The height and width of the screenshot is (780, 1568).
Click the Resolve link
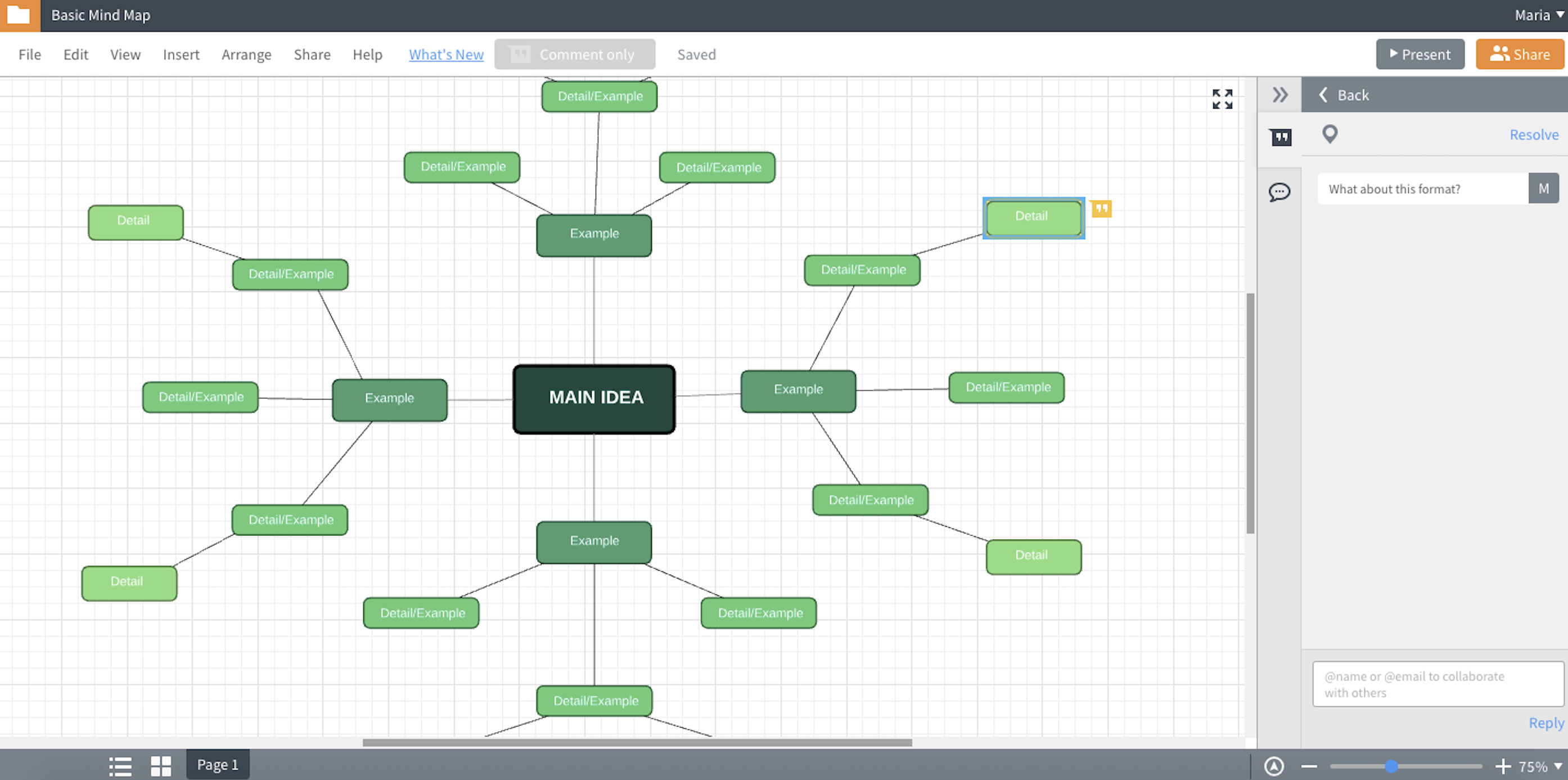[x=1533, y=135]
